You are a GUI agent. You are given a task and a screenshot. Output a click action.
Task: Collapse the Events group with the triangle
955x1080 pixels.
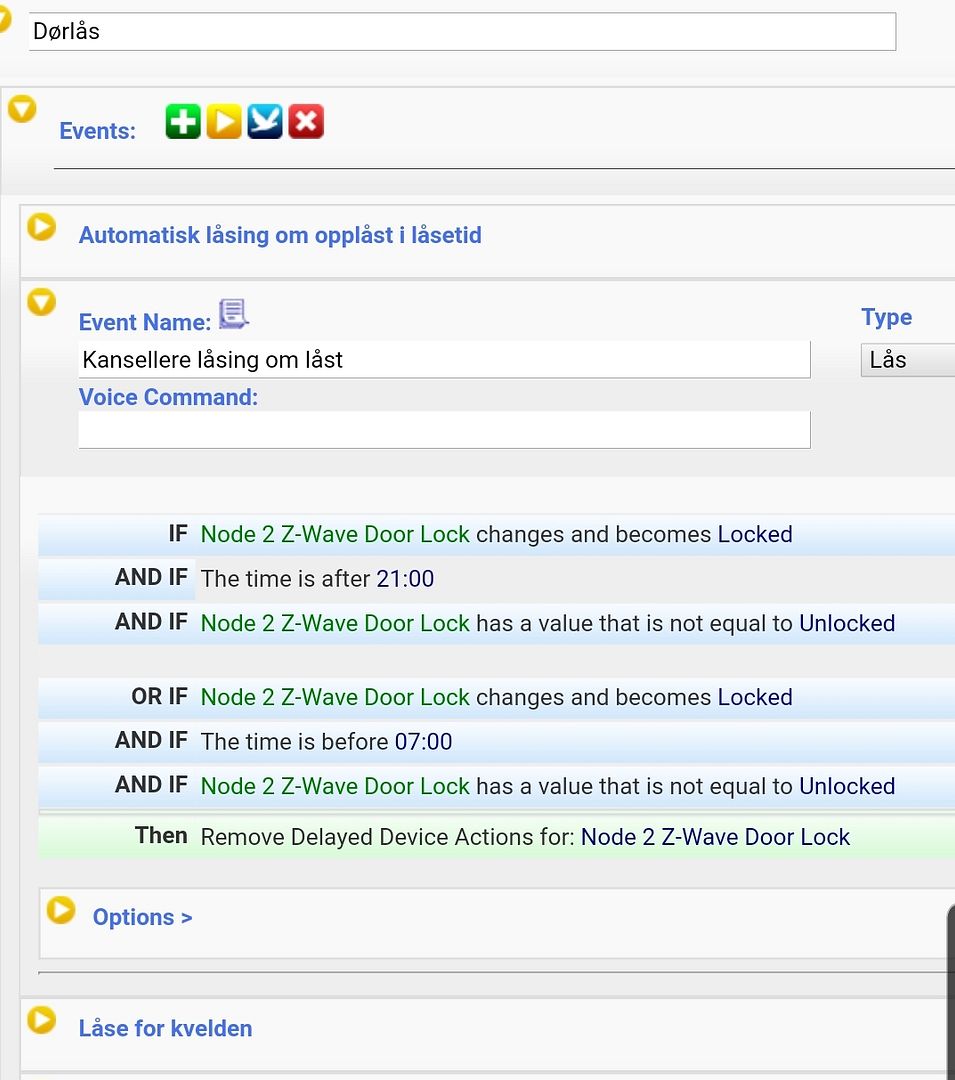point(22,108)
